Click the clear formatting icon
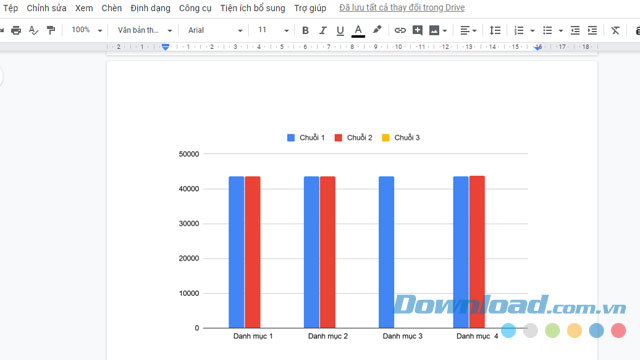 [615, 30]
